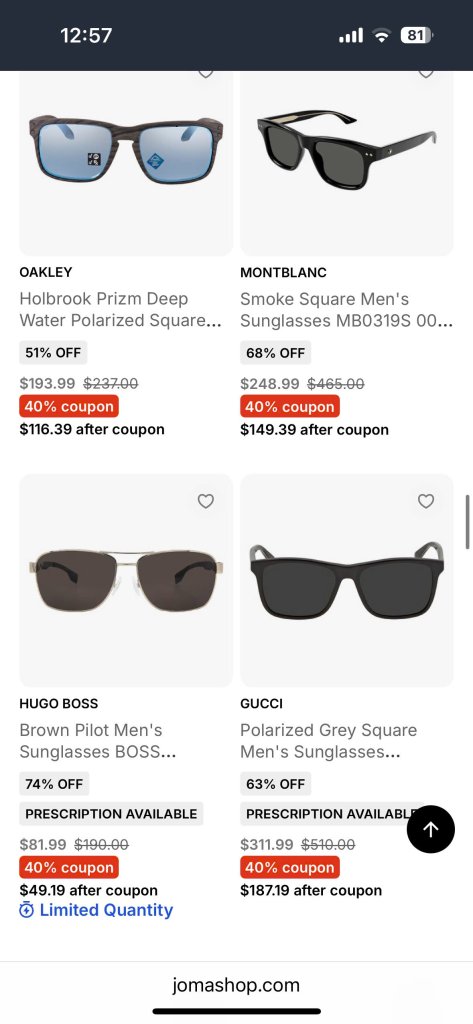Favorite the Gucci sunglasses with heart icon
Screen dimensions: 473x1024
click(426, 501)
